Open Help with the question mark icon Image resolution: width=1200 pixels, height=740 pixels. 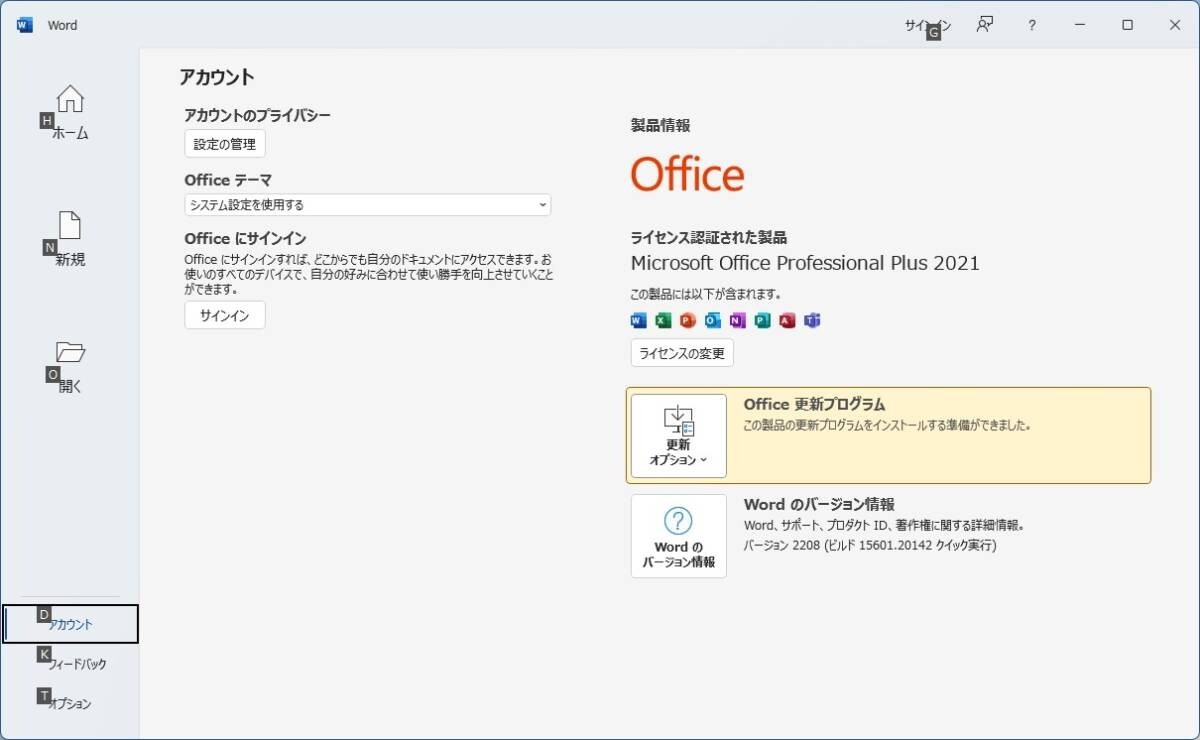1032,25
